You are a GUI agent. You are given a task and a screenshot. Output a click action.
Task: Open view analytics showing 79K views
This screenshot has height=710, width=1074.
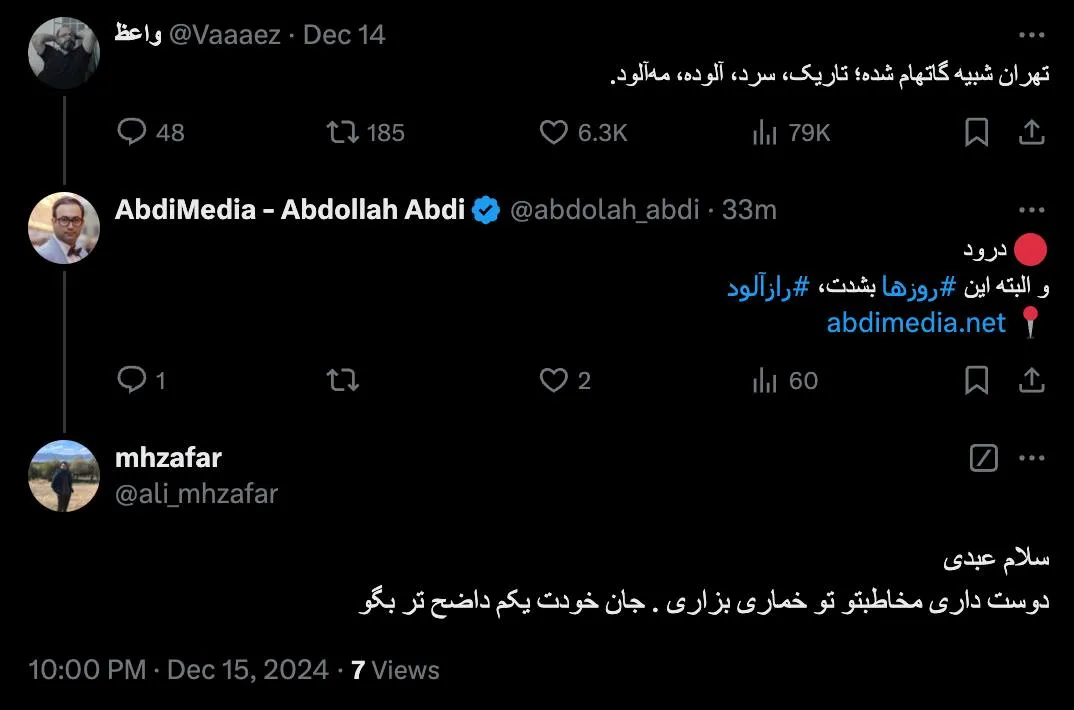point(767,131)
